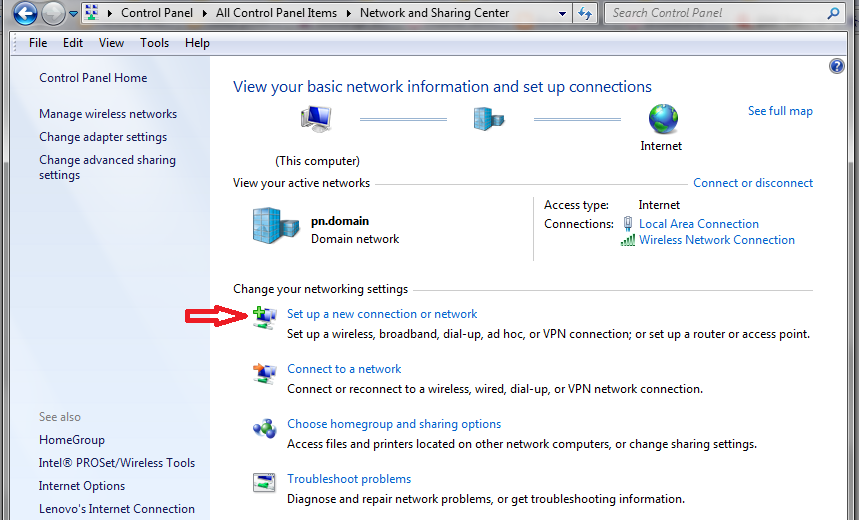Open Change adapter settings link

point(103,137)
